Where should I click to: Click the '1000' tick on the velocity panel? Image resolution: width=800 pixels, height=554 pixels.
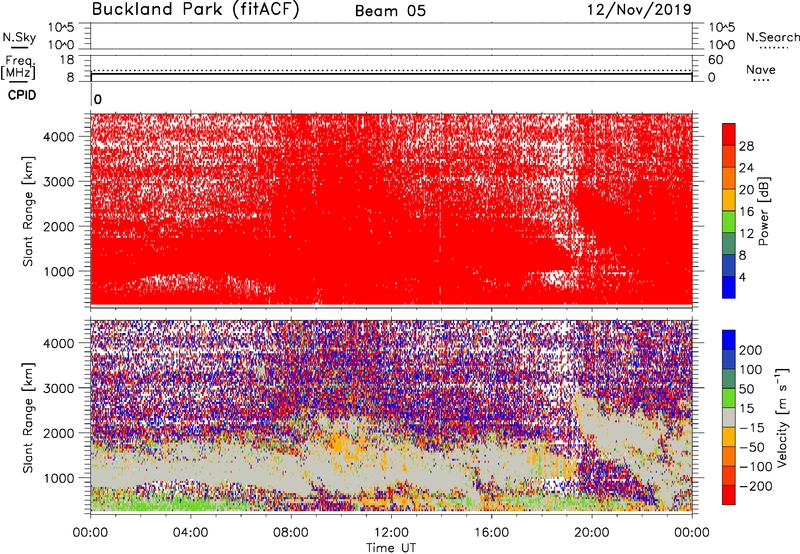[x=59, y=477]
